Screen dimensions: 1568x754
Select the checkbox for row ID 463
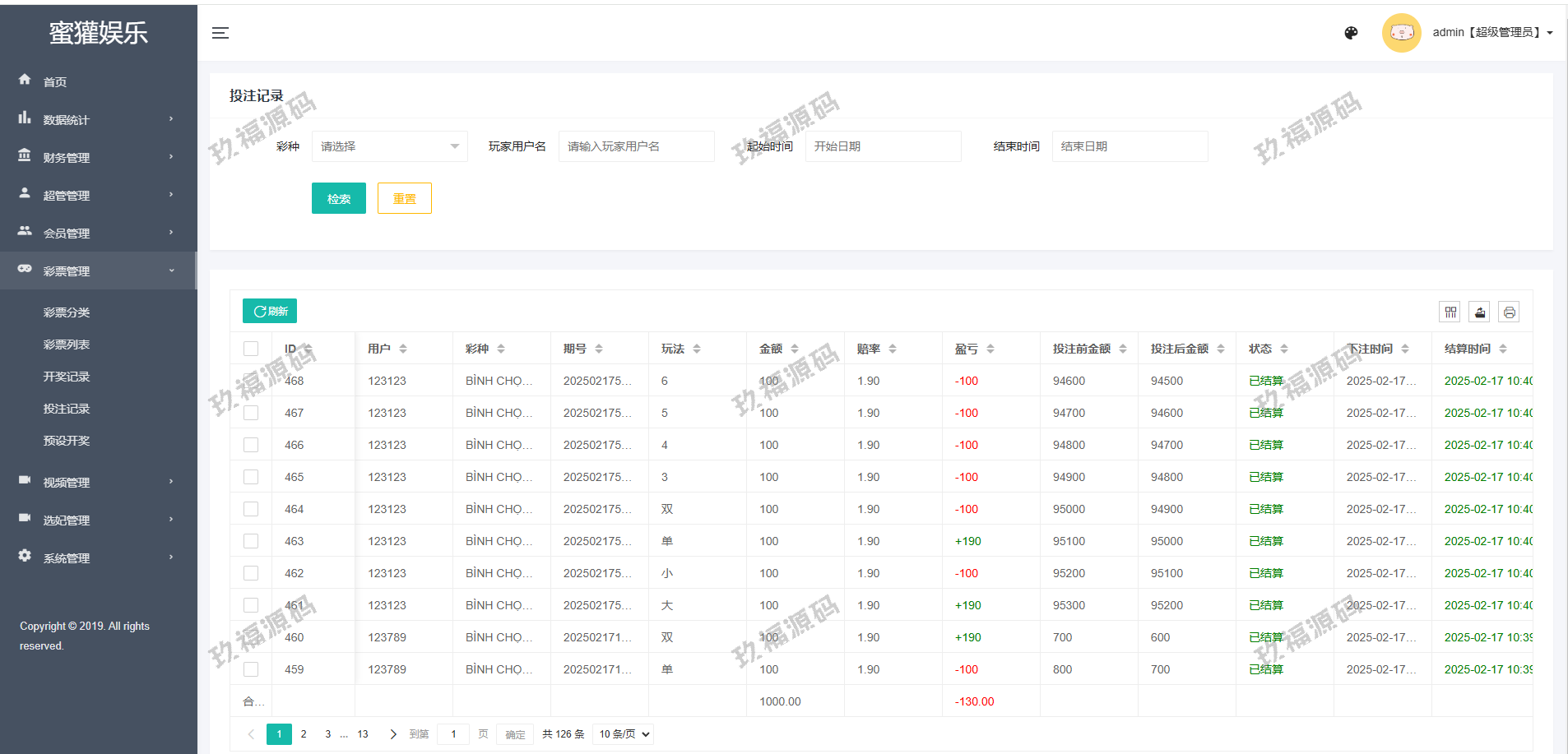point(251,541)
